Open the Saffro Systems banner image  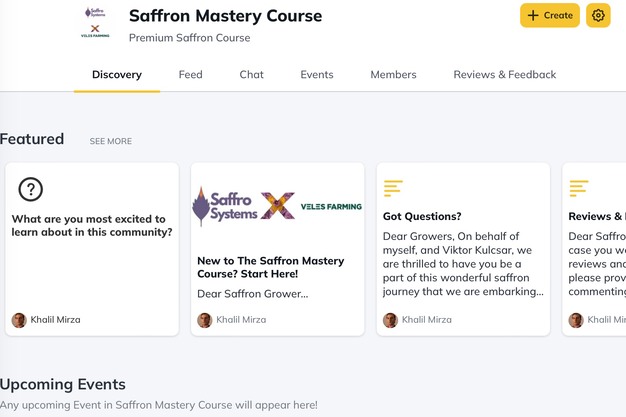point(277,206)
